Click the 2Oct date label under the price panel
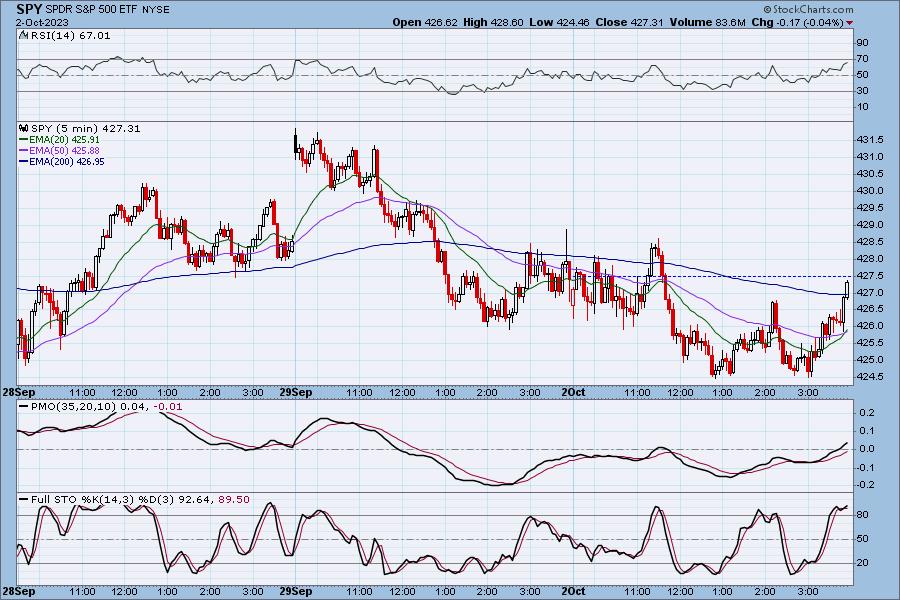The height and width of the screenshot is (600, 900). (x=573, y=393)
